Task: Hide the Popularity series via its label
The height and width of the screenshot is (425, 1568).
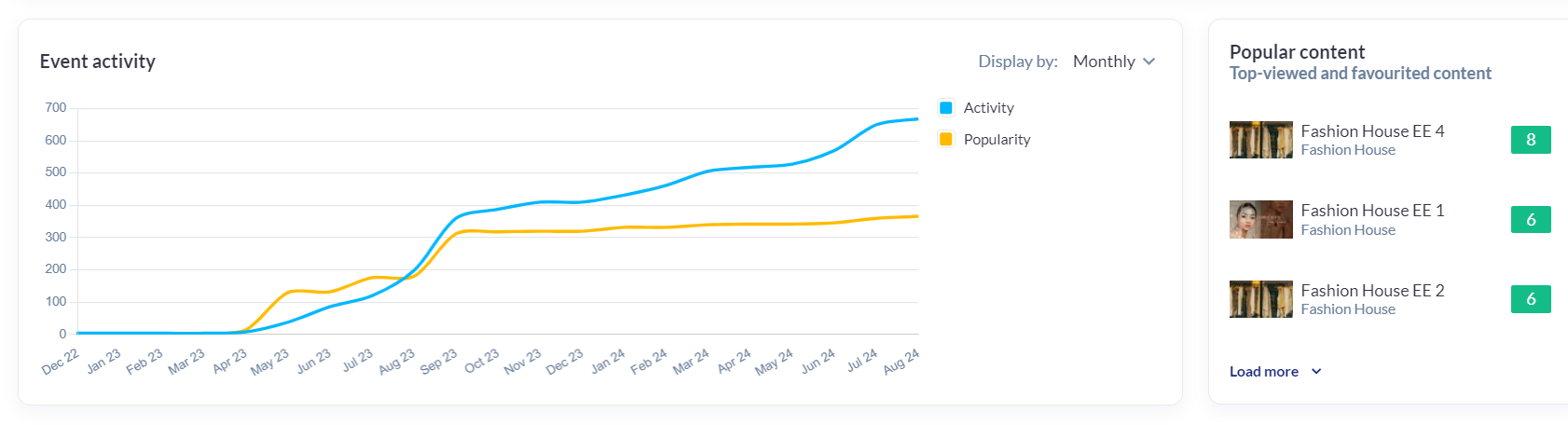Action: tap(997, 140)
